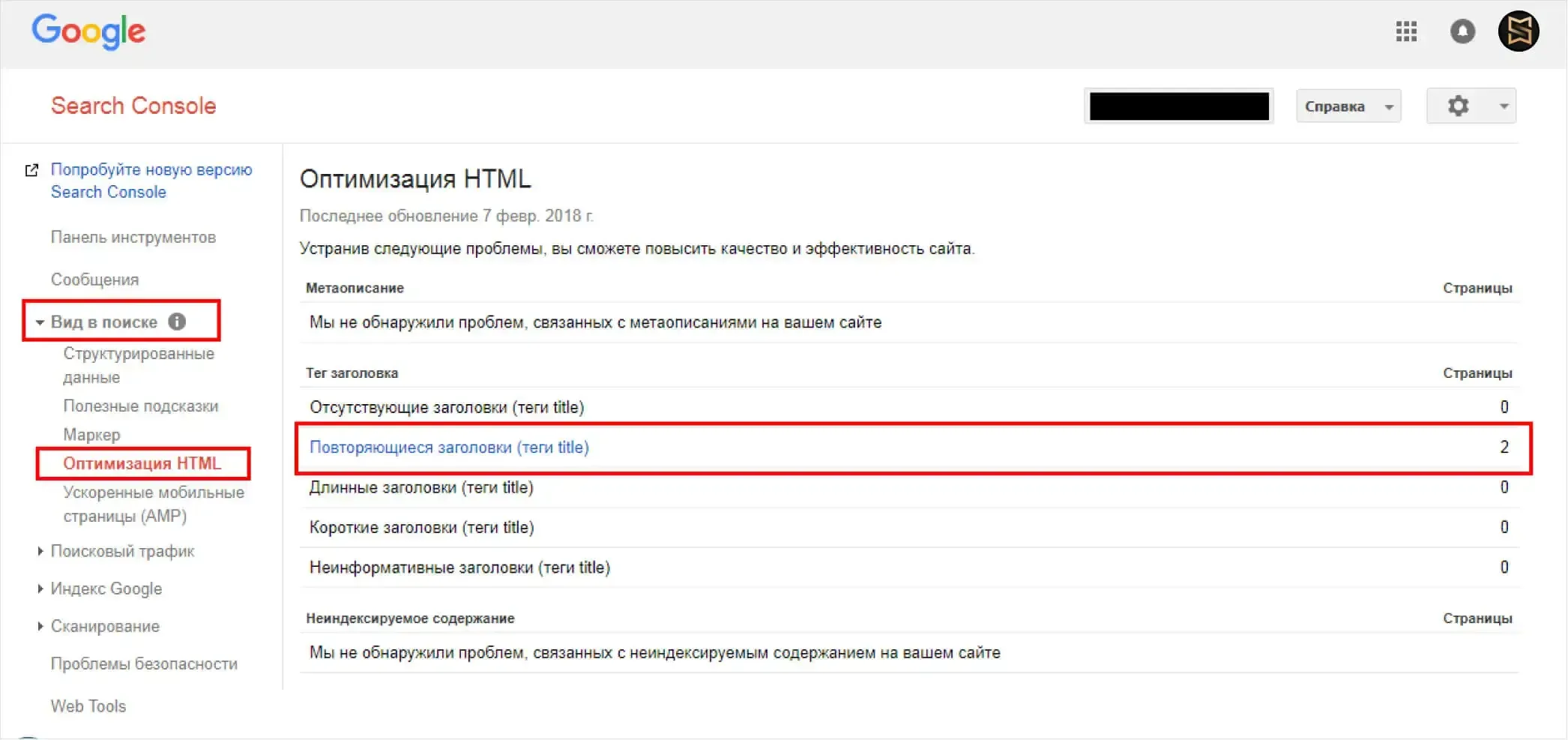The image size is (1568, 740).
Task: Click the Search Console title
Action: click(133, 106)
